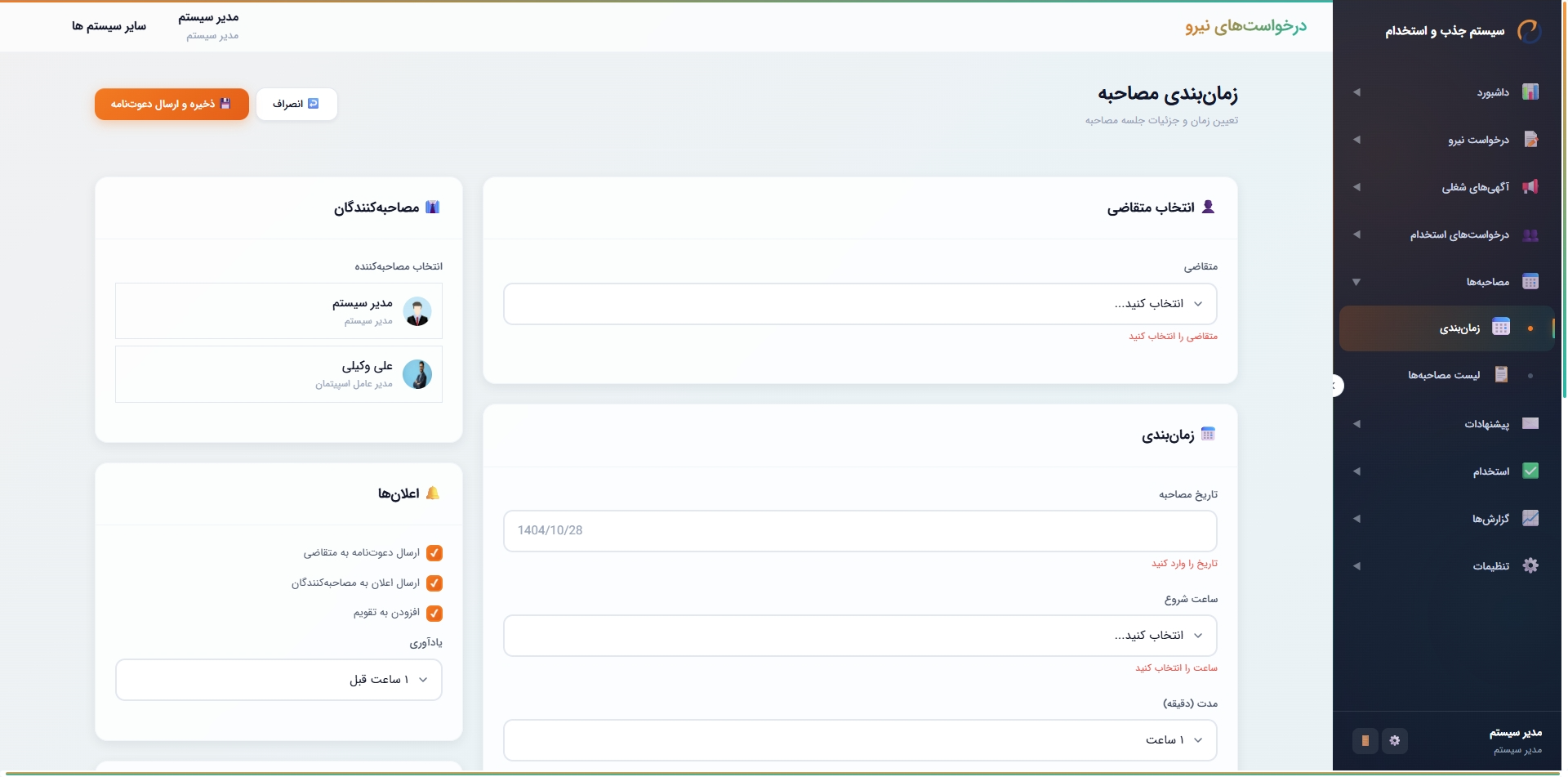Click the مصاحبه‌ها calendar icon

click(1530, 282)
